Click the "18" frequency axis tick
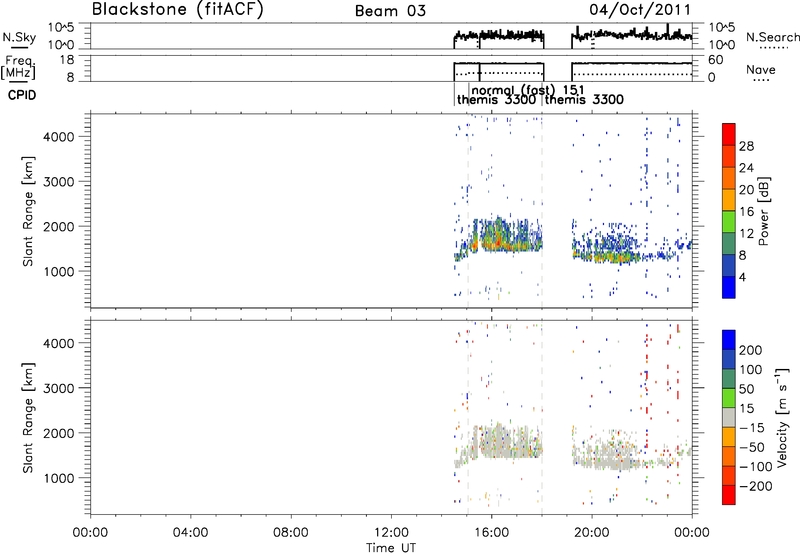This screenshot has width=800, height=554. (x=67, y=60)
